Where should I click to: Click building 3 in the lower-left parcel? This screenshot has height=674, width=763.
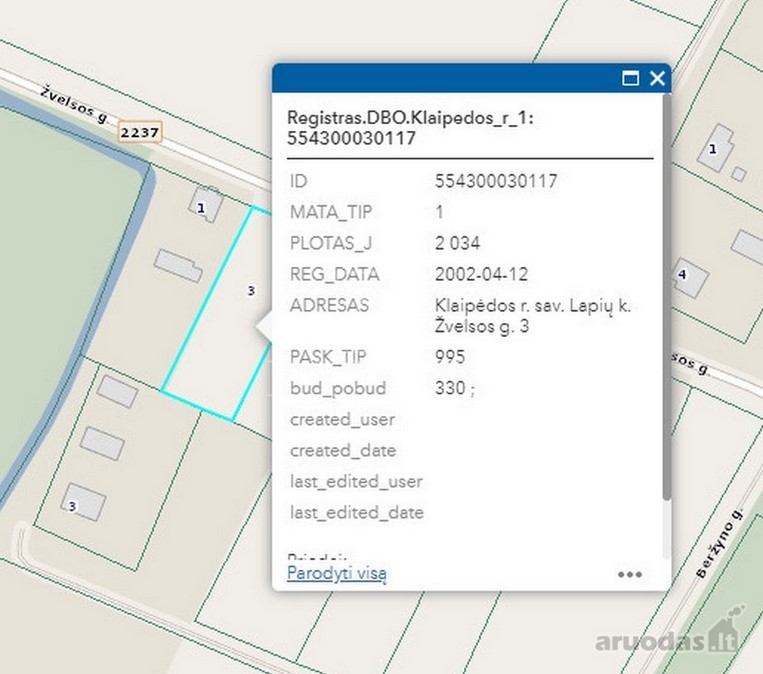(83, 502)
